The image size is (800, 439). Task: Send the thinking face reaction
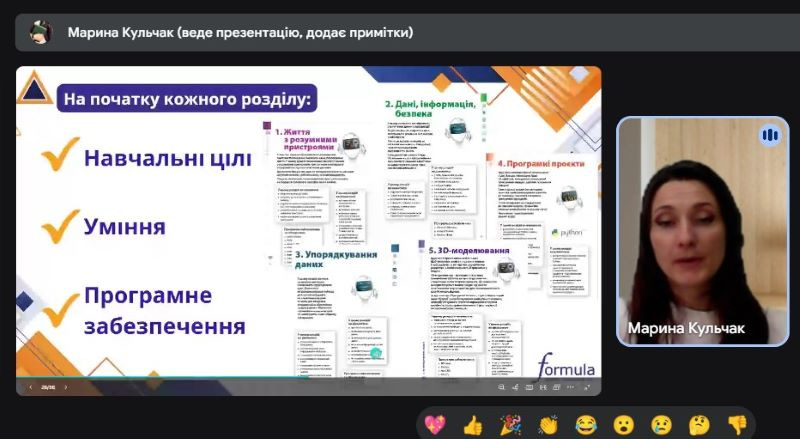click(x=699, y=424)
